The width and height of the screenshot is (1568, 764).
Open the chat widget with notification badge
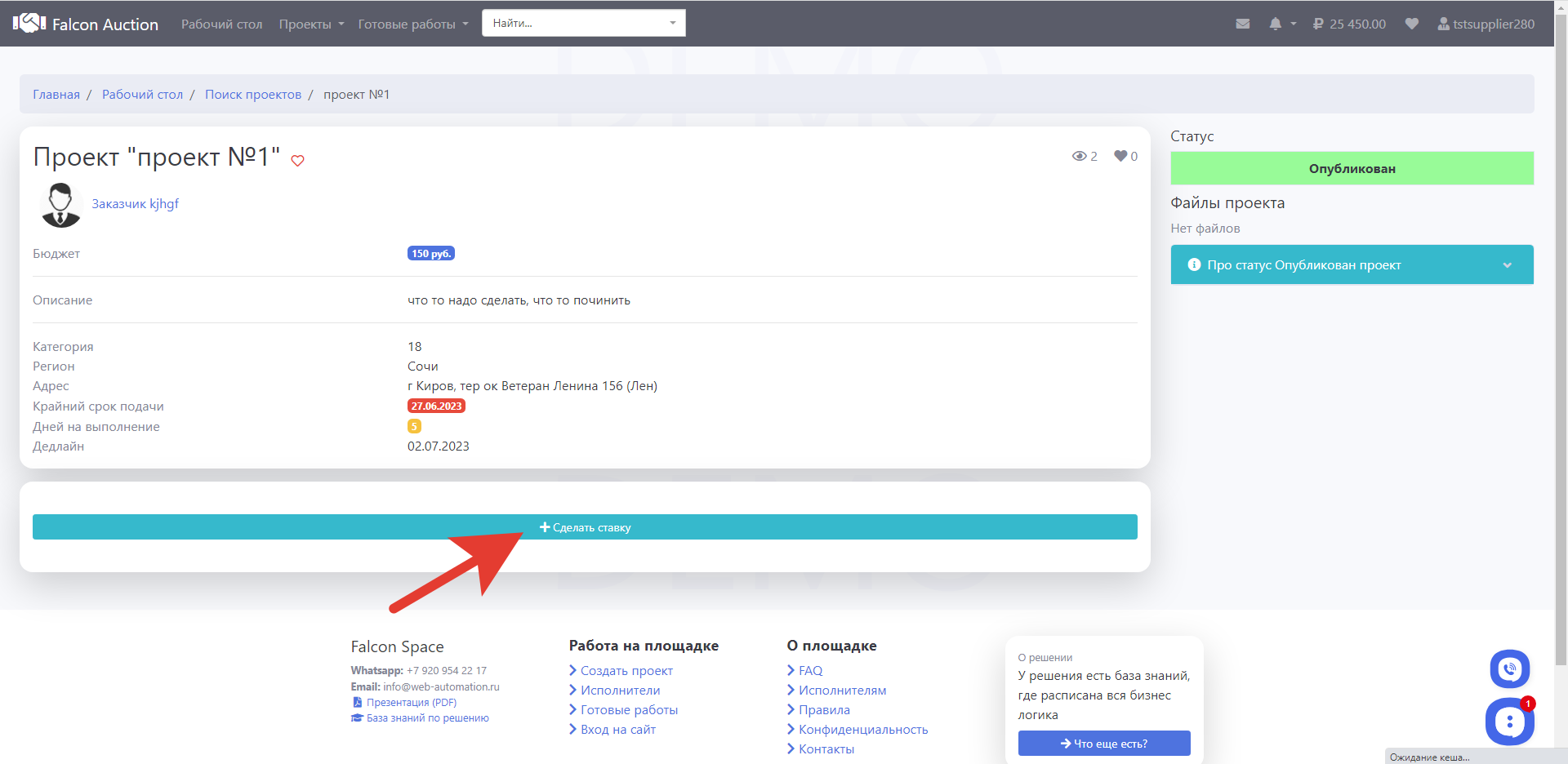point(1509,722)
